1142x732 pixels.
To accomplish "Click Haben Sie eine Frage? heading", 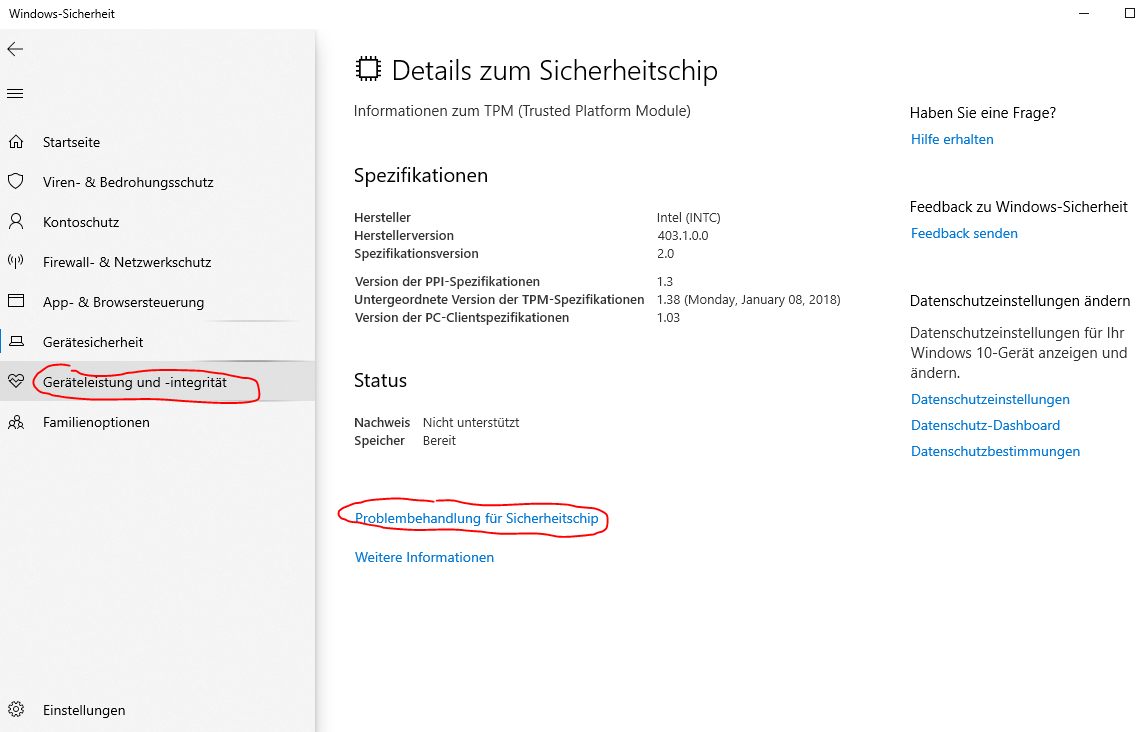I will tap(982, 113).
